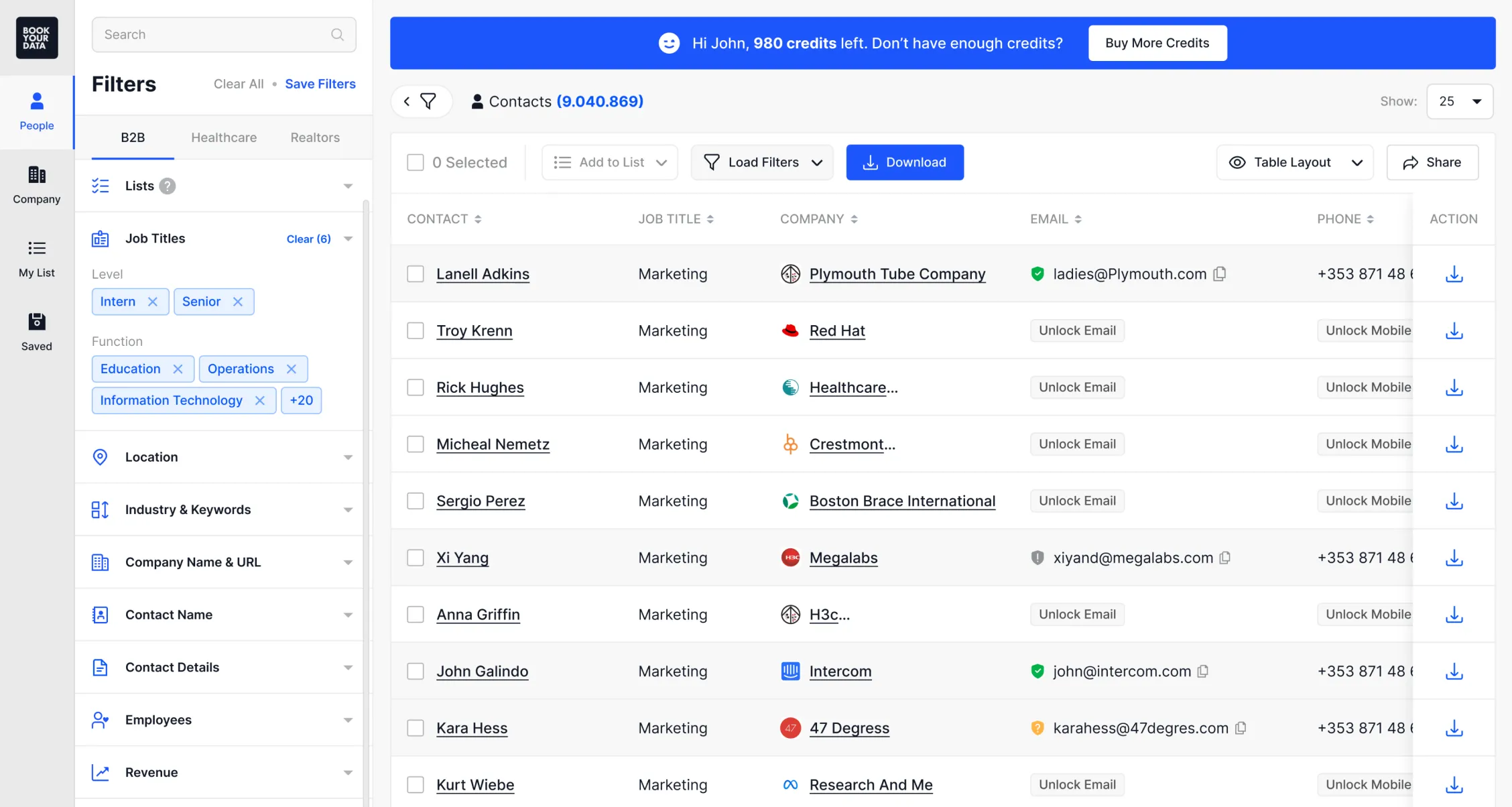The height and width of the screenshot is (807, 1512).
Task: Open the Table Layout dropdown
Action: (1295, 162)
